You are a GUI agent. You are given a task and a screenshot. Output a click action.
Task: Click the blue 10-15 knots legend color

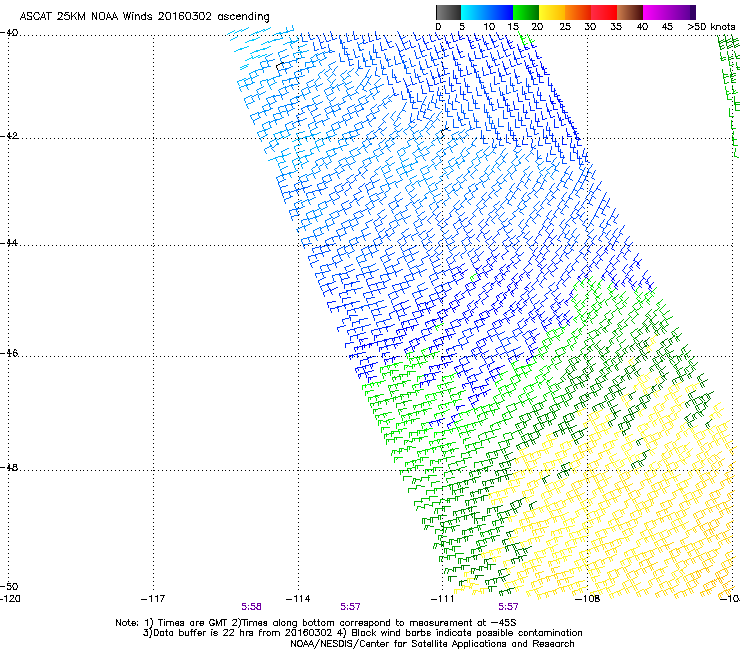click(500, 12)
